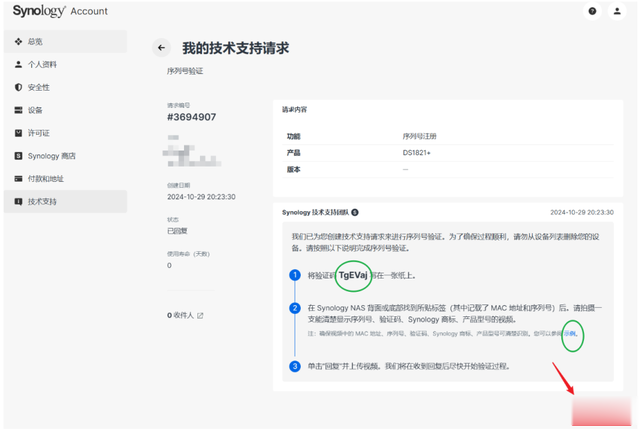
Task: Open 个人资料 in the sidebar
Action: (x=65, y=64)
